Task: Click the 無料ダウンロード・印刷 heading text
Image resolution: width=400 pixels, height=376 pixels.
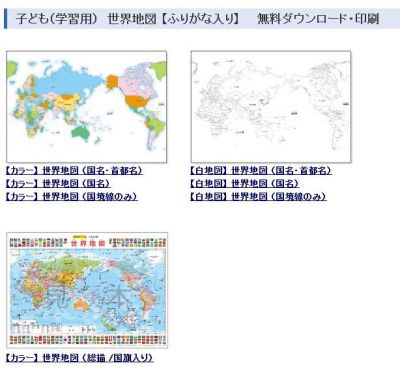Action: (x=318, y=19)
